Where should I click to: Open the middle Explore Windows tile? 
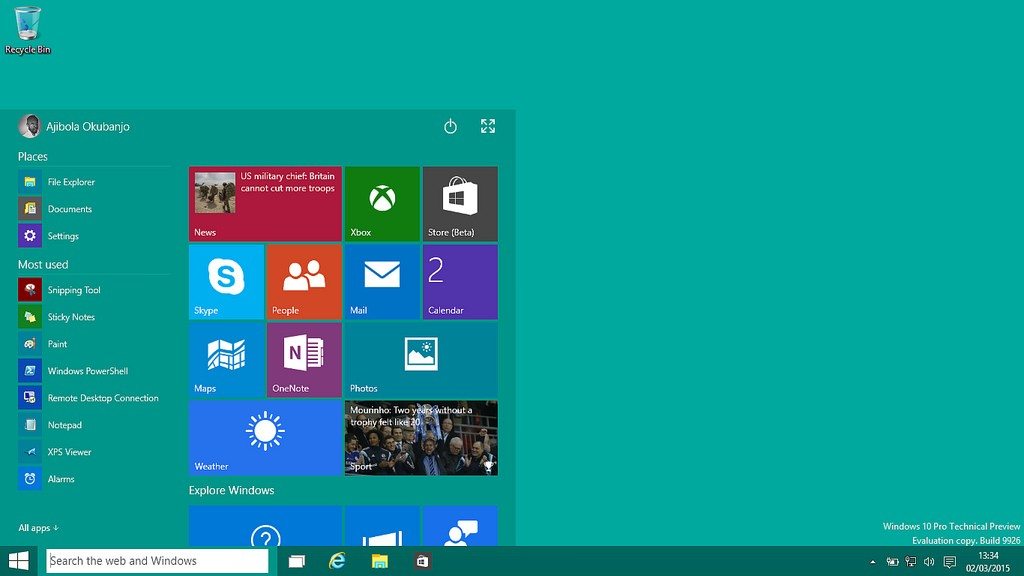click(x=382, y=526)
